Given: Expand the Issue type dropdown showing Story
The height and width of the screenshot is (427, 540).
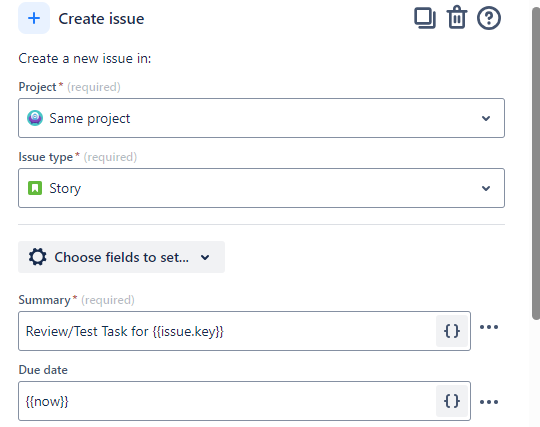Looking at the screenshot, I should [261, 188].
